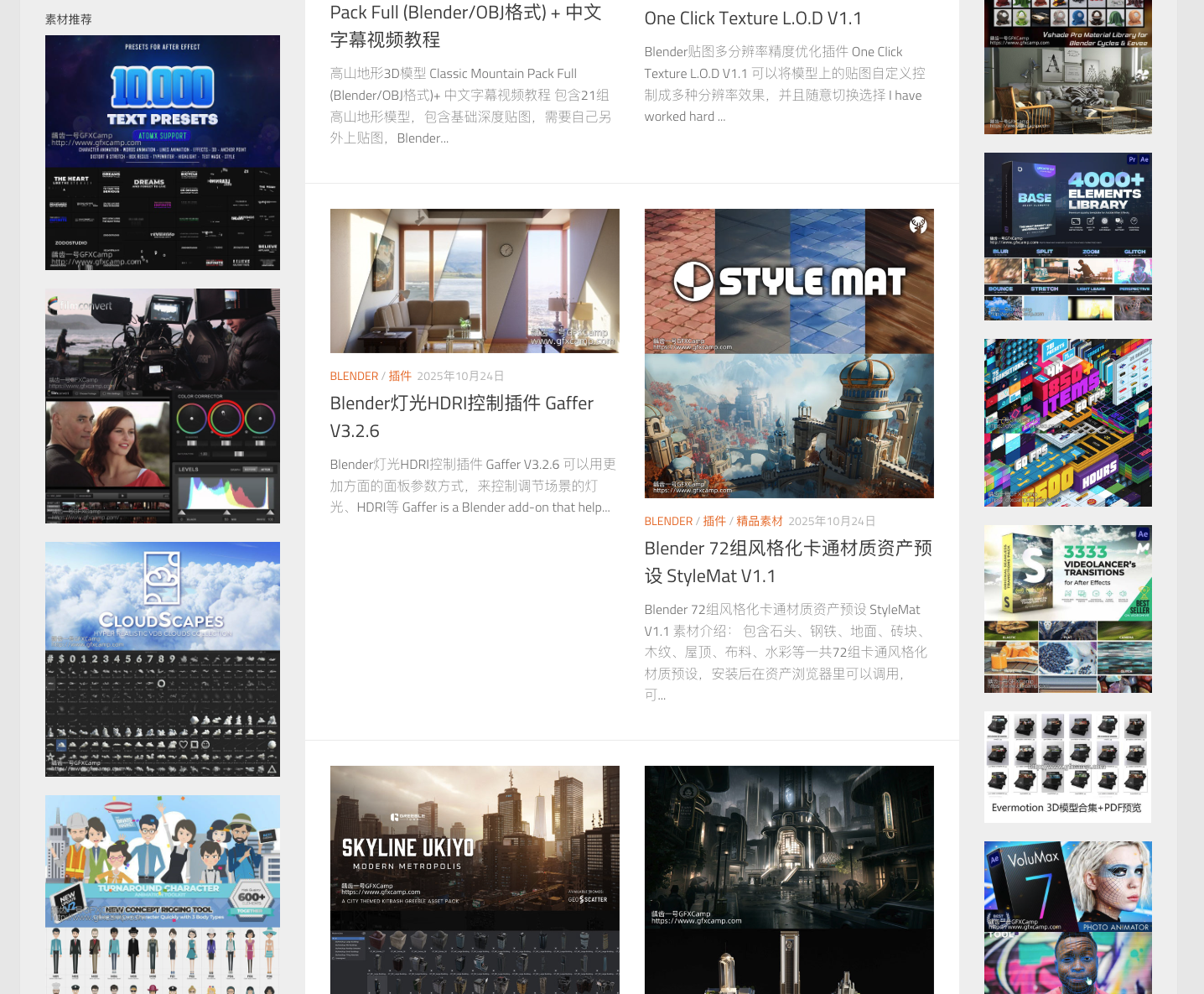
Task: Open the colorful 1850 Items isometric thumbnail
Action: pyautogui.click(x=1068, y=423)
